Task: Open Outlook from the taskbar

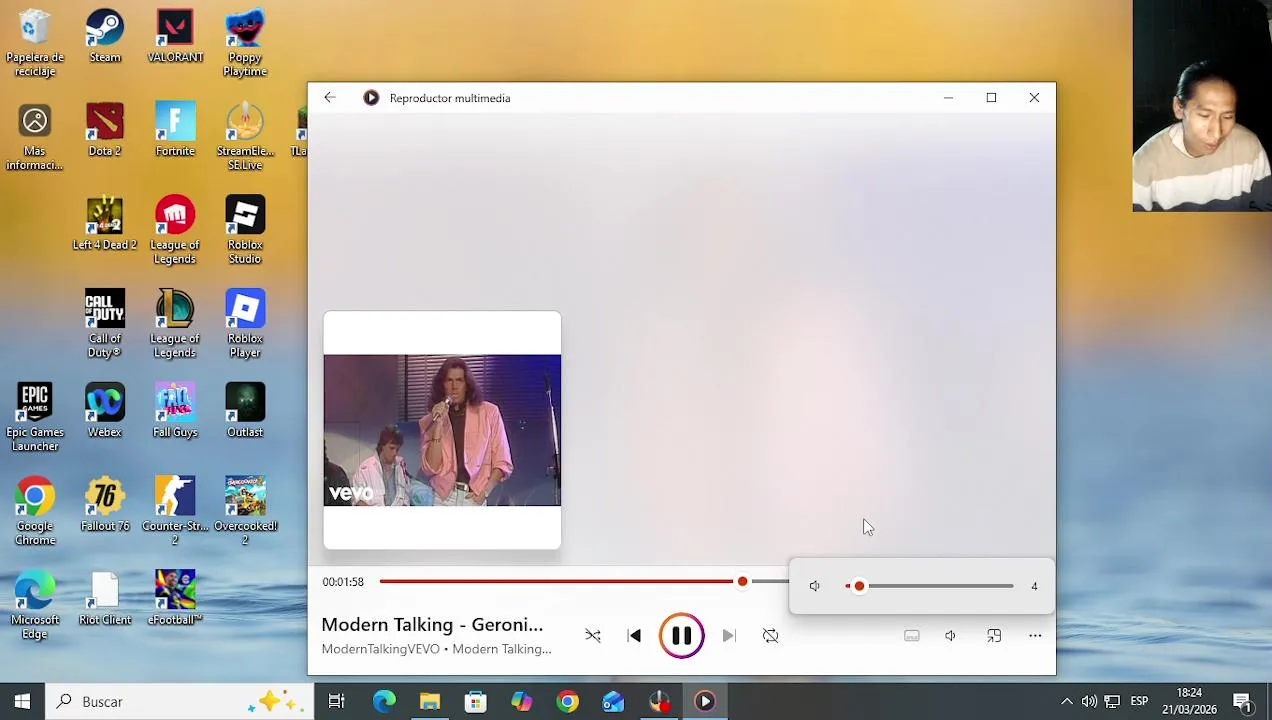Action: (x=613, y=702)
